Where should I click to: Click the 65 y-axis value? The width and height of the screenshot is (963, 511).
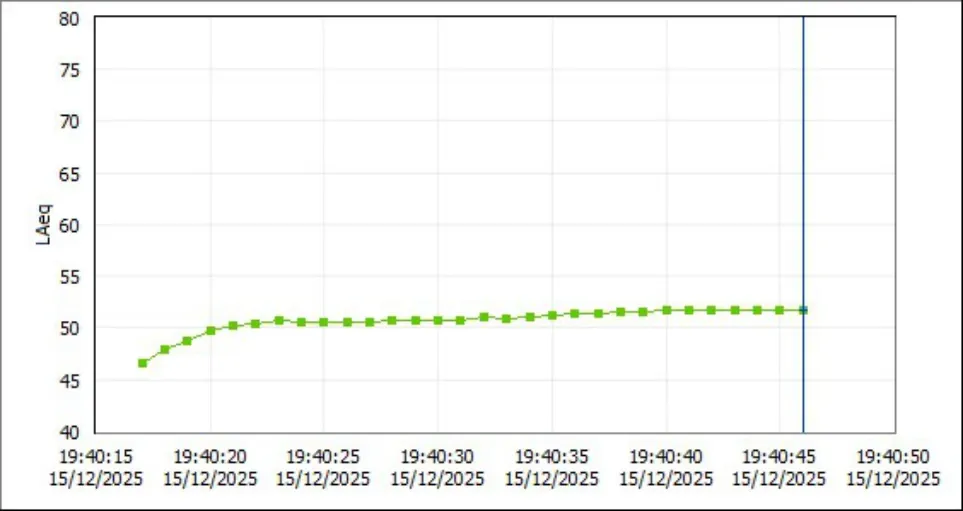click(69, 174)
